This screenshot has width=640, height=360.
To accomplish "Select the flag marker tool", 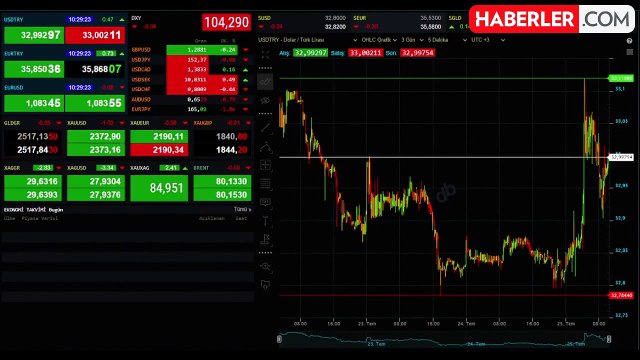I will [265, 239].
